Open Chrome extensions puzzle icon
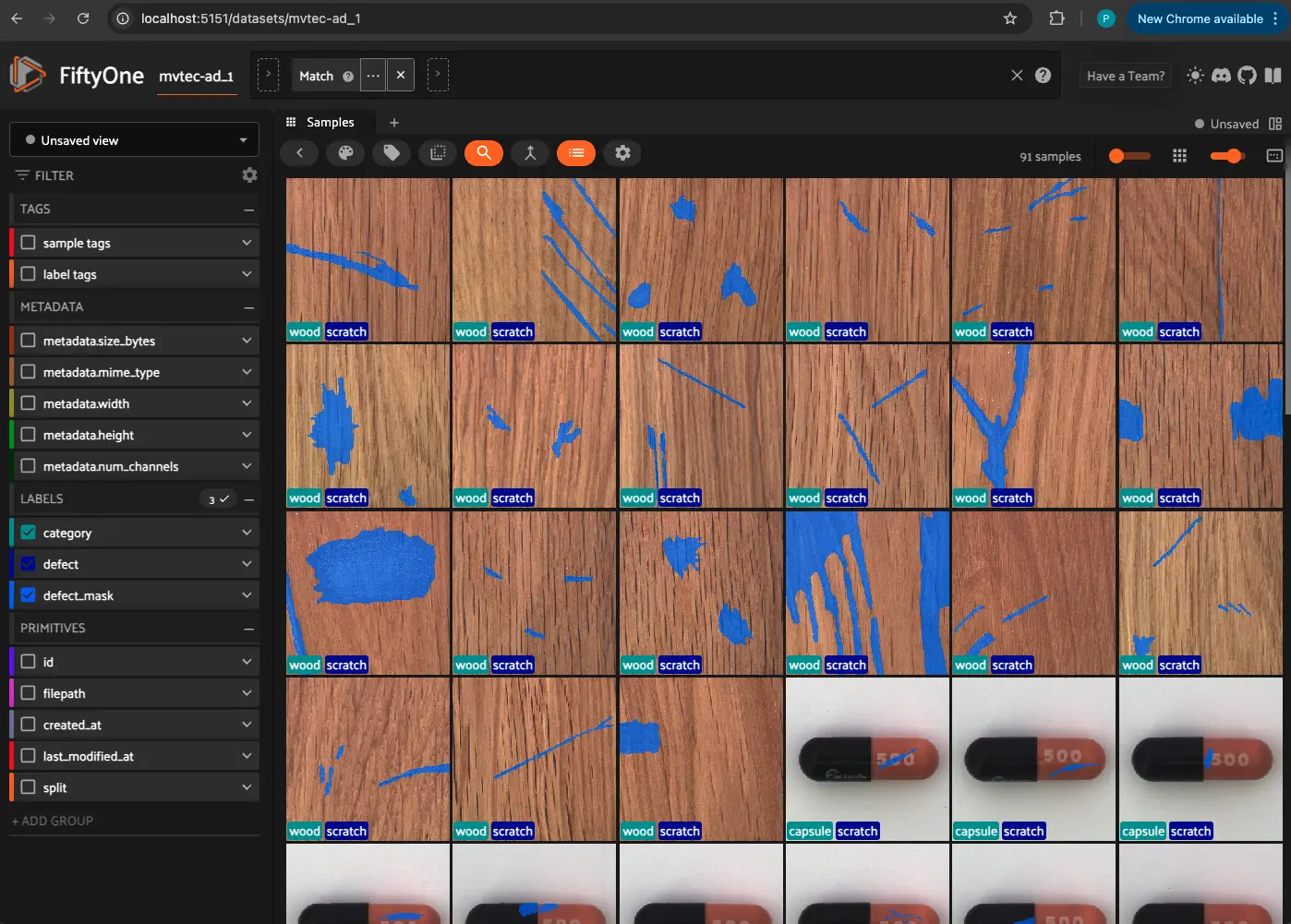This screenshot has width=1291, height=924. (x=1056, y=18)
